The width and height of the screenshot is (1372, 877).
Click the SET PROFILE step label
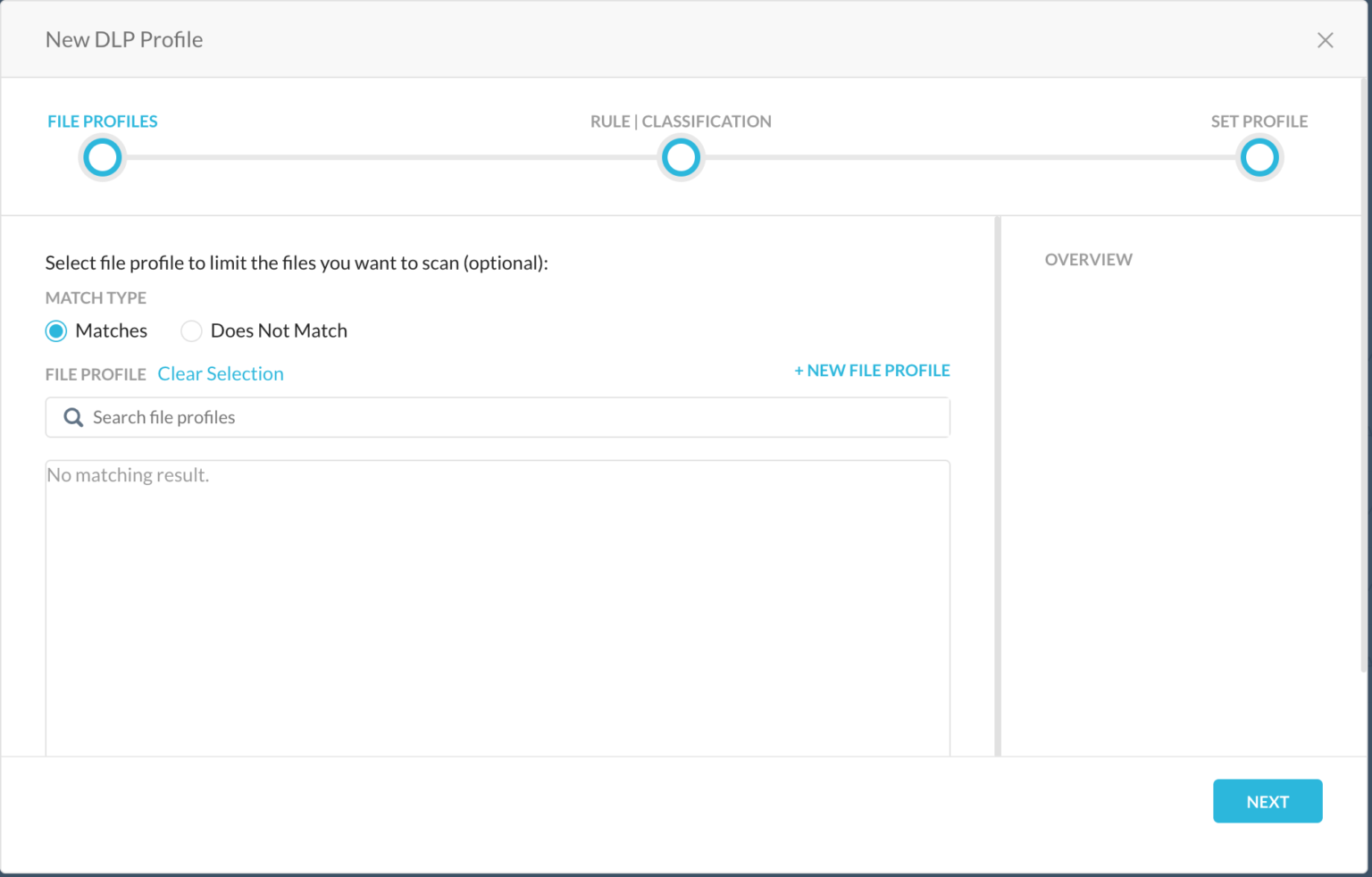(1259, 121)
